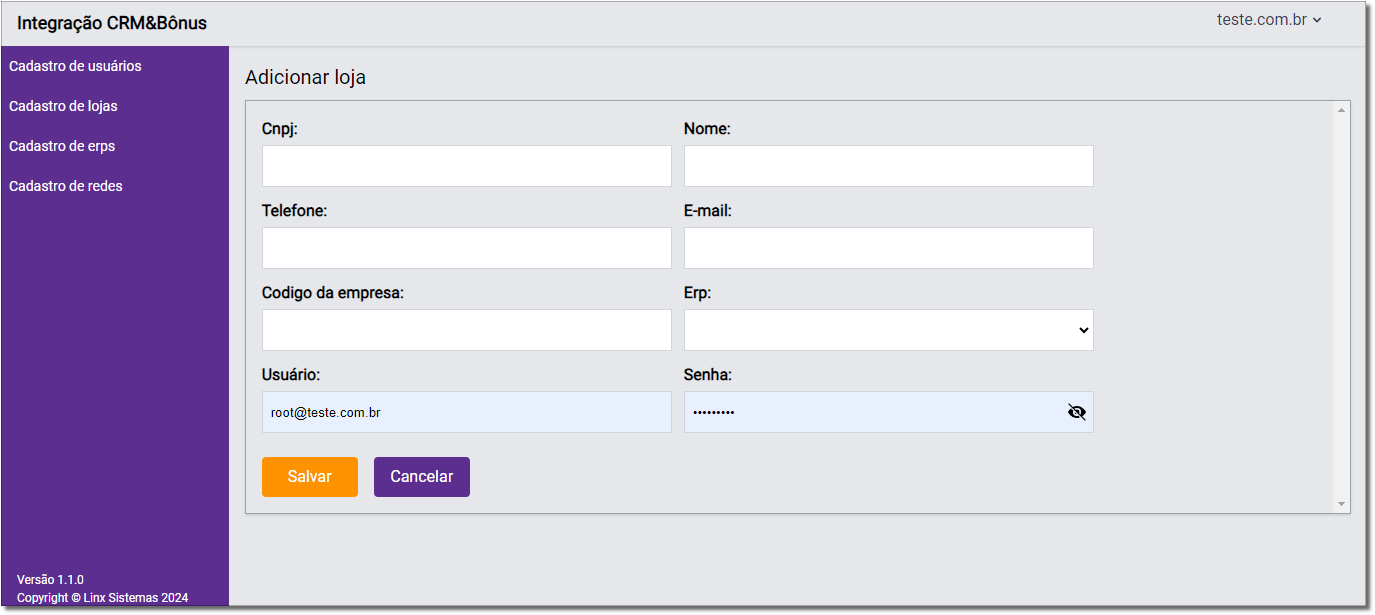Toggle password visibility eye icon
This screenshot has width=1375, height=615.
tap(1076, 412)
